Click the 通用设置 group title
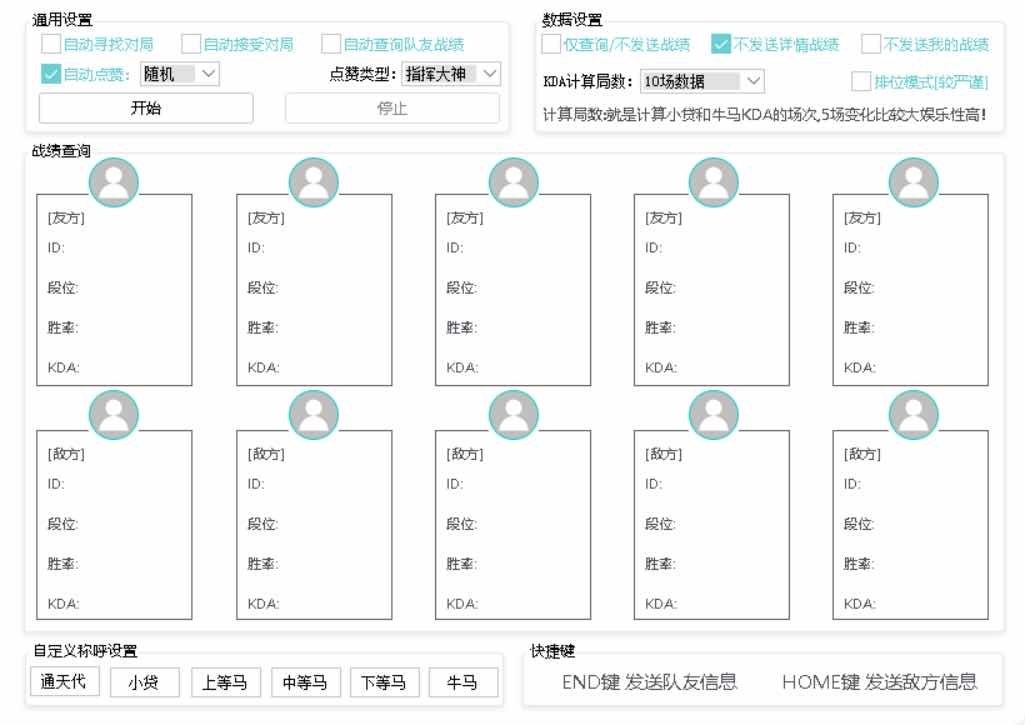 click(x=62, y=20)
